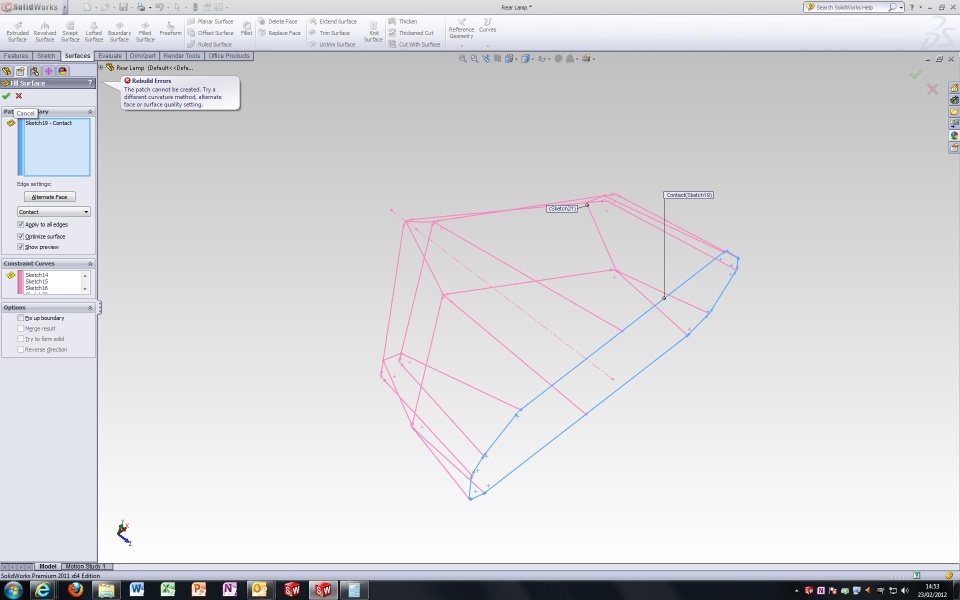Select Sketch14 in Constraint Curves list
The width and height of the screenshot is (960, 600).
coord(37,275)
